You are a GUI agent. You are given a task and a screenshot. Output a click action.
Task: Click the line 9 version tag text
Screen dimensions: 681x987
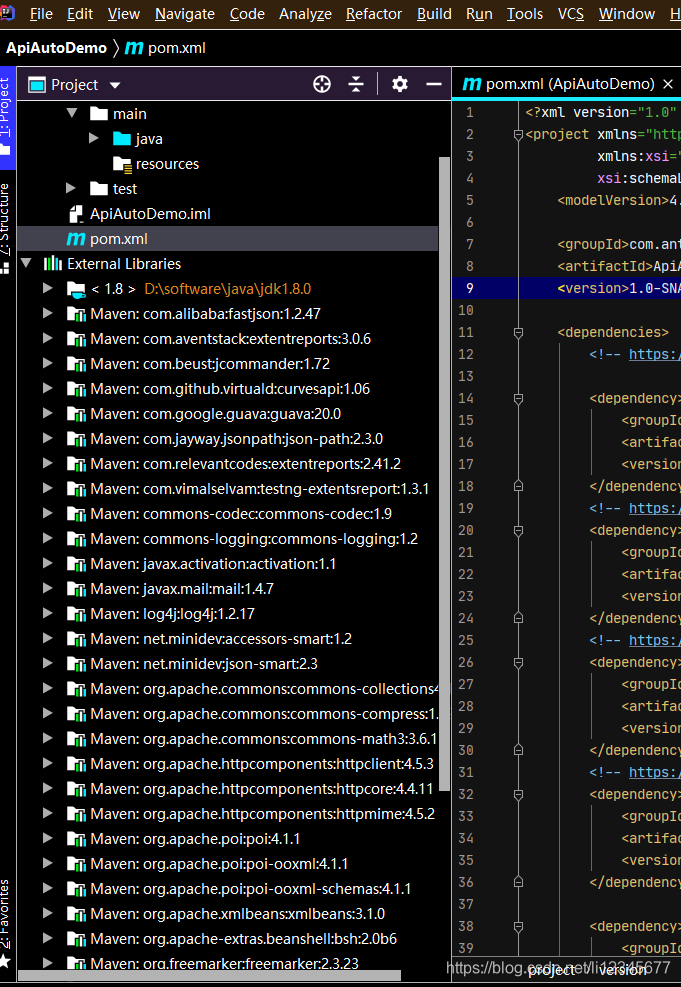coord(619,288)
